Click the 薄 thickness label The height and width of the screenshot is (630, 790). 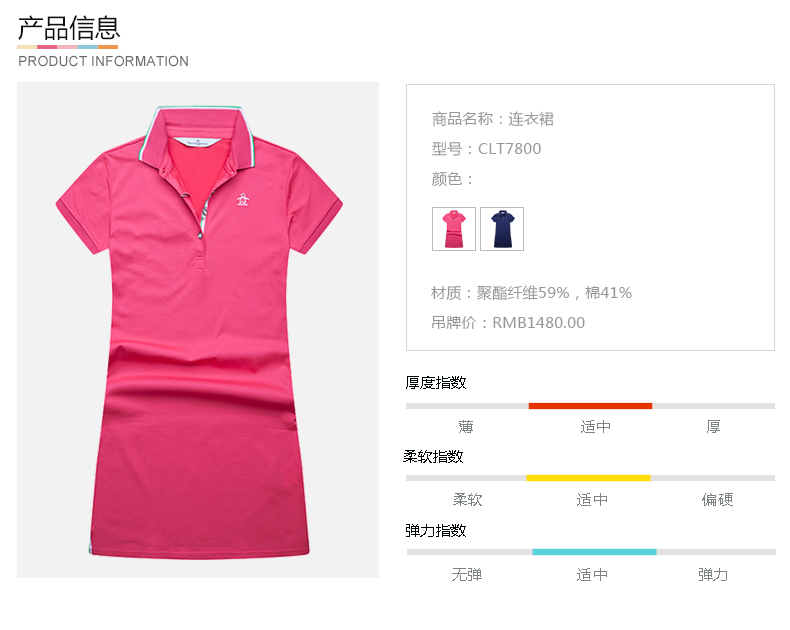point(466,427)
